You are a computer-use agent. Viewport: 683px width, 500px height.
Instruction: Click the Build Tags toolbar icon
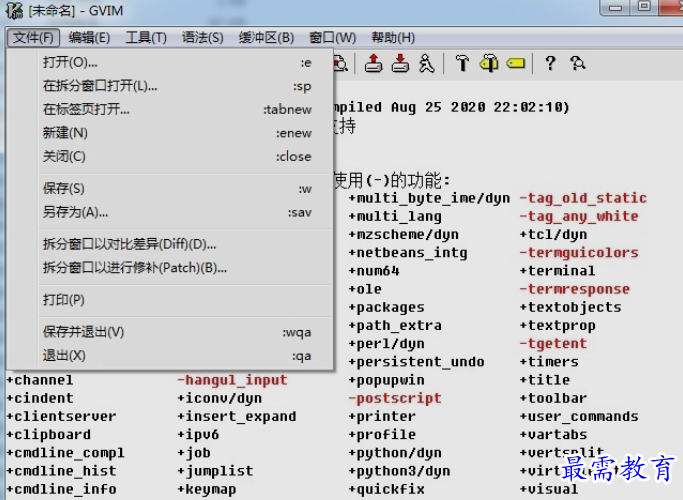(x=489, y=64)
